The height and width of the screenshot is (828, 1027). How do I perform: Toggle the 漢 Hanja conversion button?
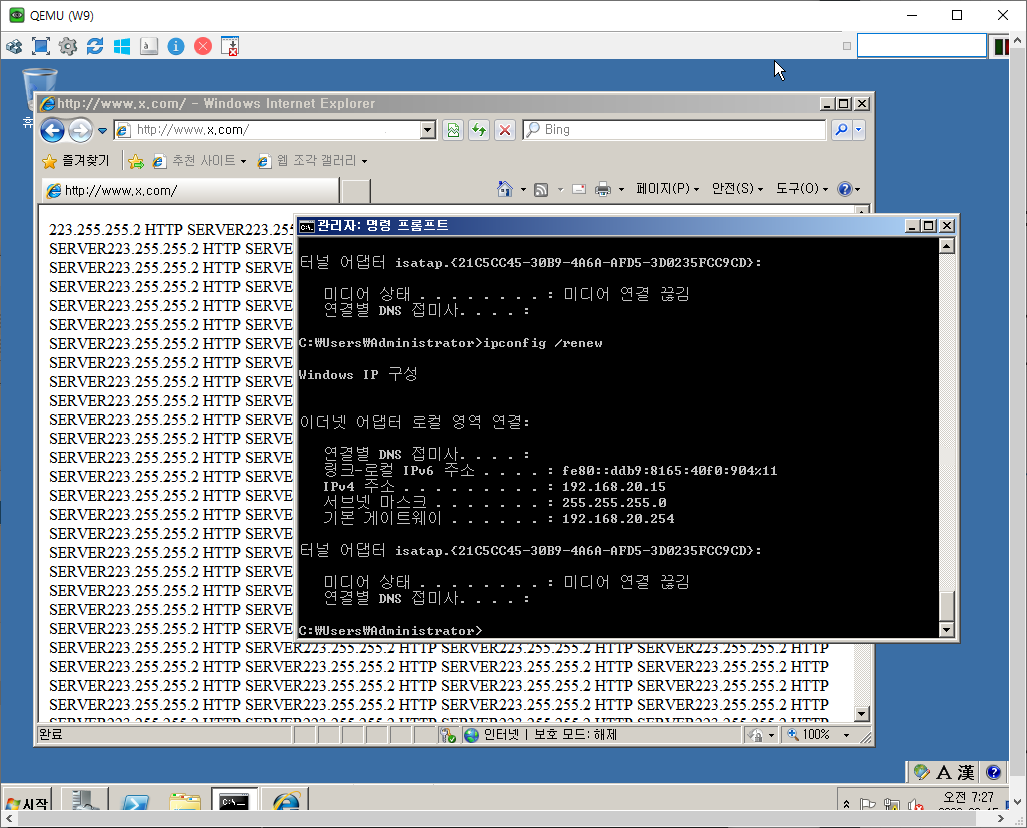pyautogui.click(x=965, y=773)
